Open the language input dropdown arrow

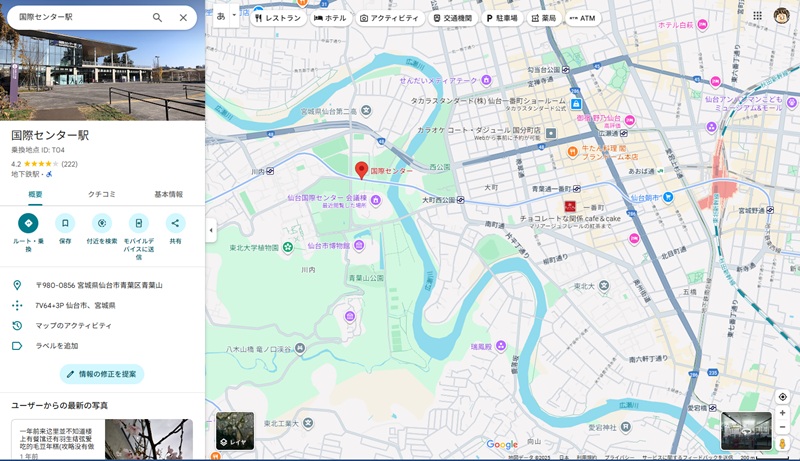[x=234, y=16]
